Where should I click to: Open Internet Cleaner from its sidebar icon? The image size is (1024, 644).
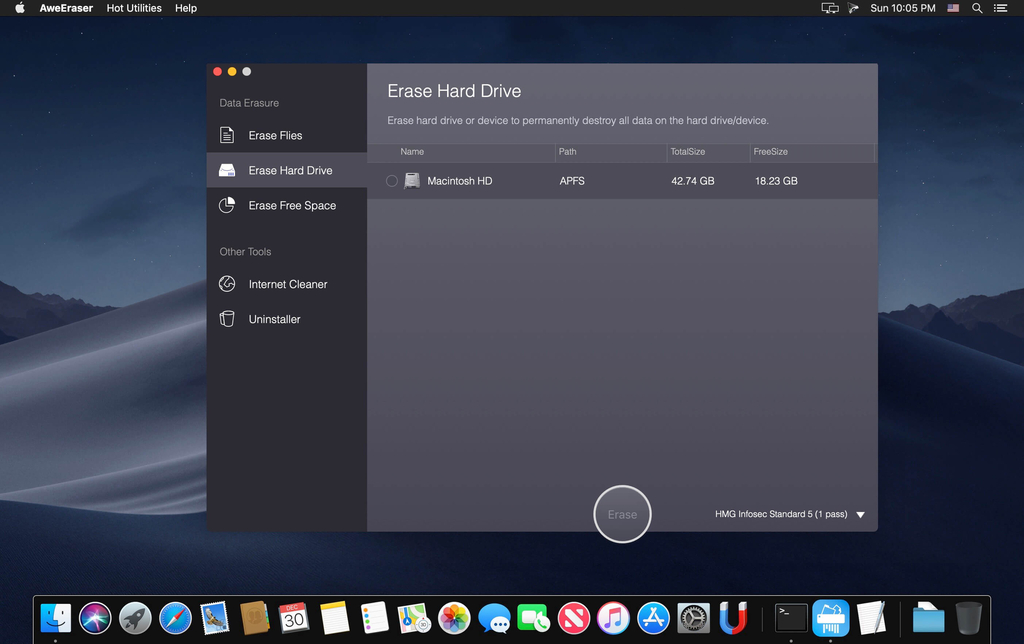(x=228, y=284)
